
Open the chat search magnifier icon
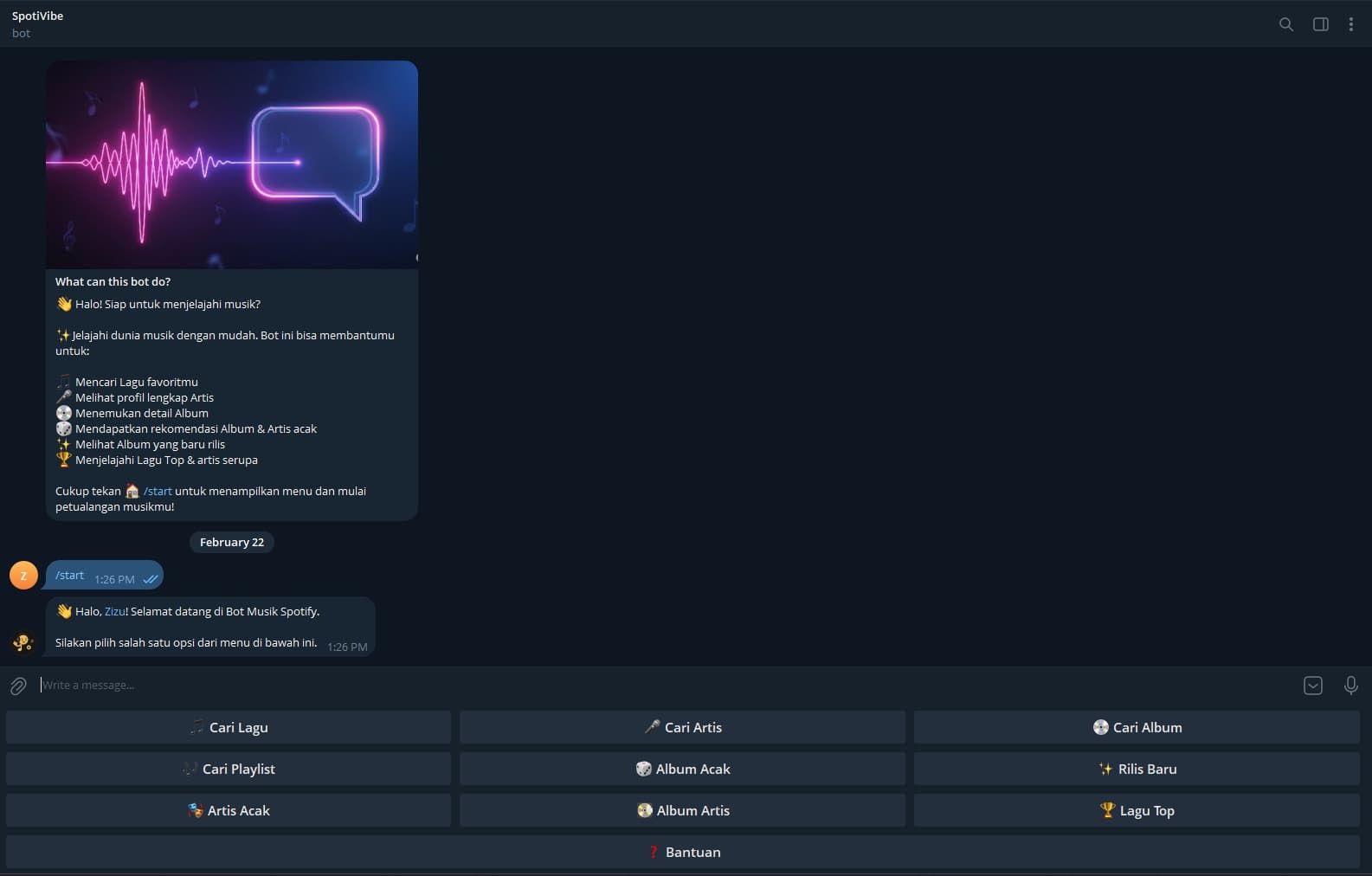click(x=1286, y=24)
